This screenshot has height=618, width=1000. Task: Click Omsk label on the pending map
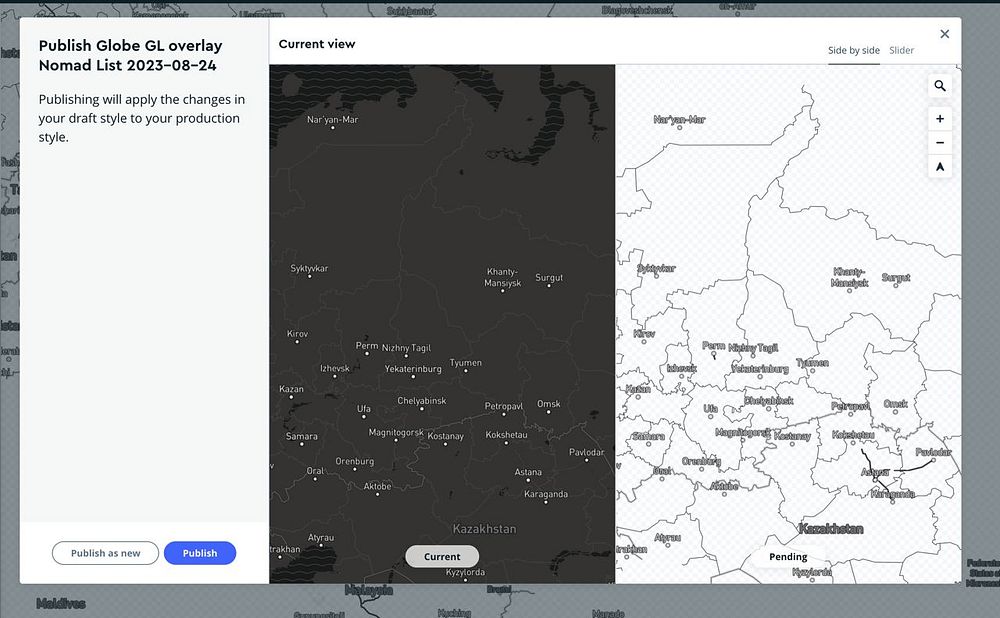point(895,404)
